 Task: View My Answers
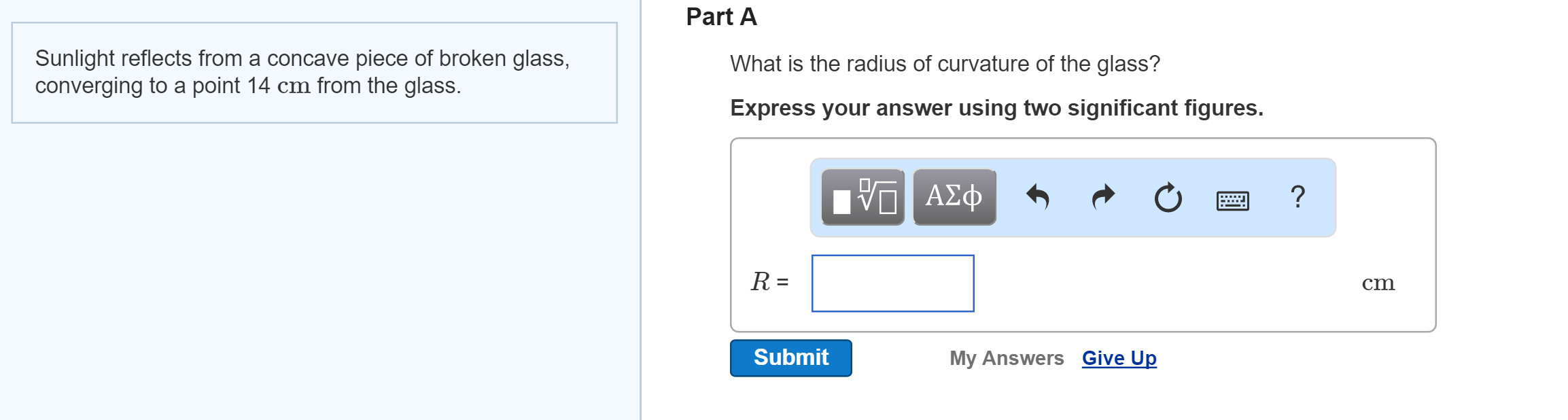point(1007,358)
